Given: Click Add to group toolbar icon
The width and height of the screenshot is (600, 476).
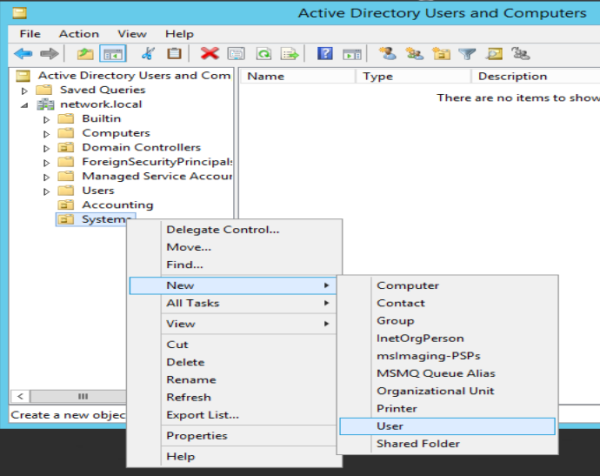Looking at the screenshot, I should click(x=520, y=54).
